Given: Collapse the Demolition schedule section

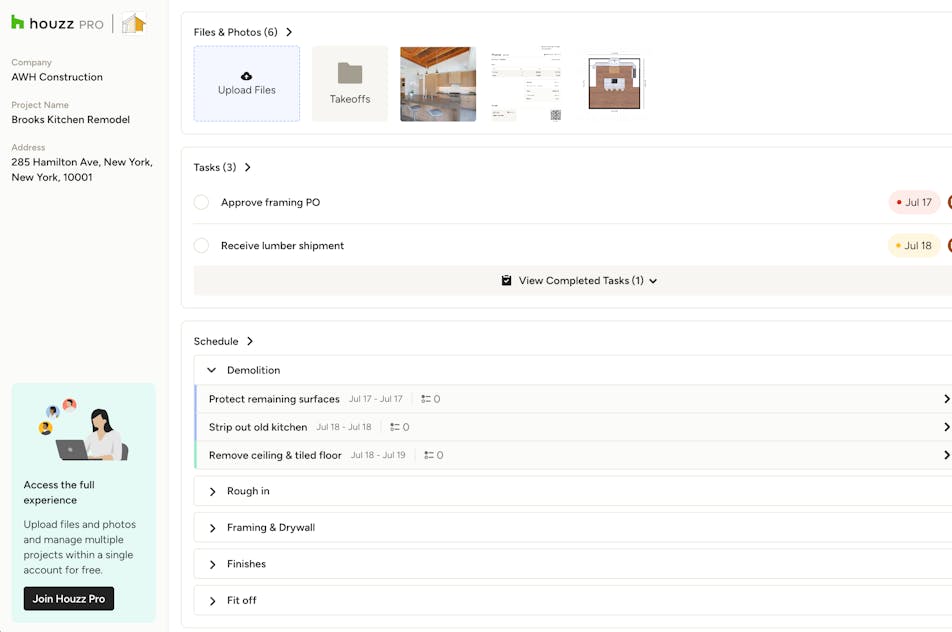Looking at the screenshot, I should coord(212,370).
